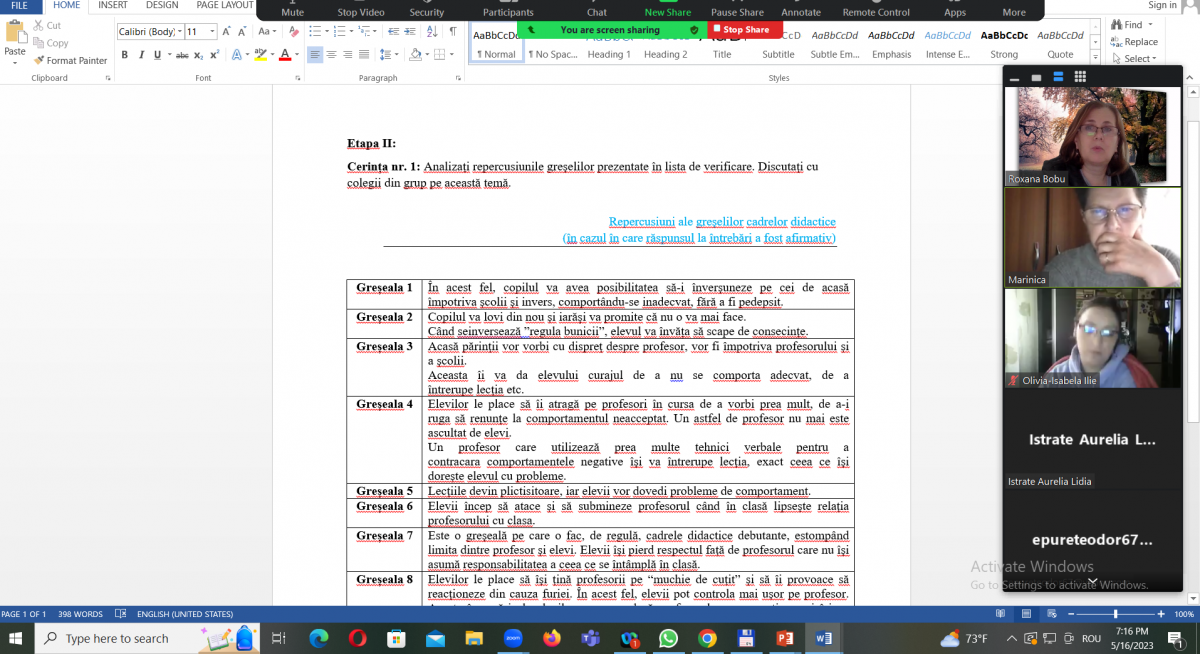Click Annotate in Zoom toolbar
Image resolution: width=1200 pixels, height=654 pixels.
(801, 10)
